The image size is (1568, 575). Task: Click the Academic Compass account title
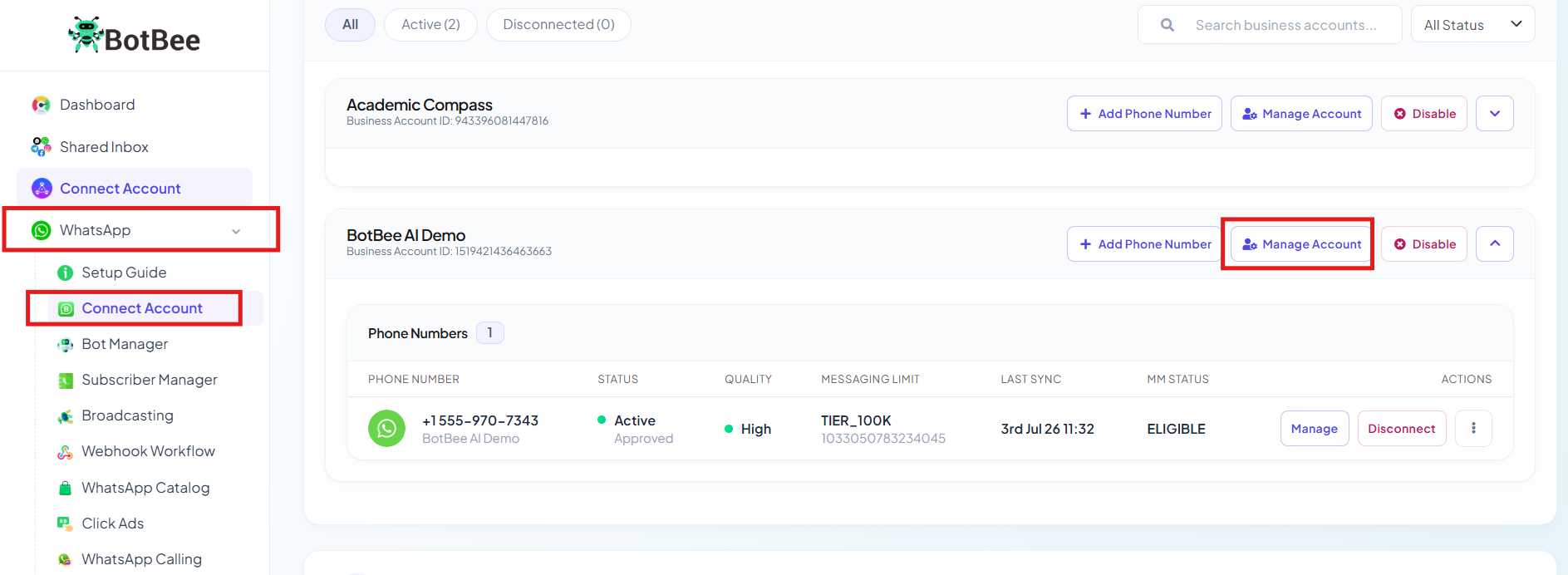tap(420, 105)
